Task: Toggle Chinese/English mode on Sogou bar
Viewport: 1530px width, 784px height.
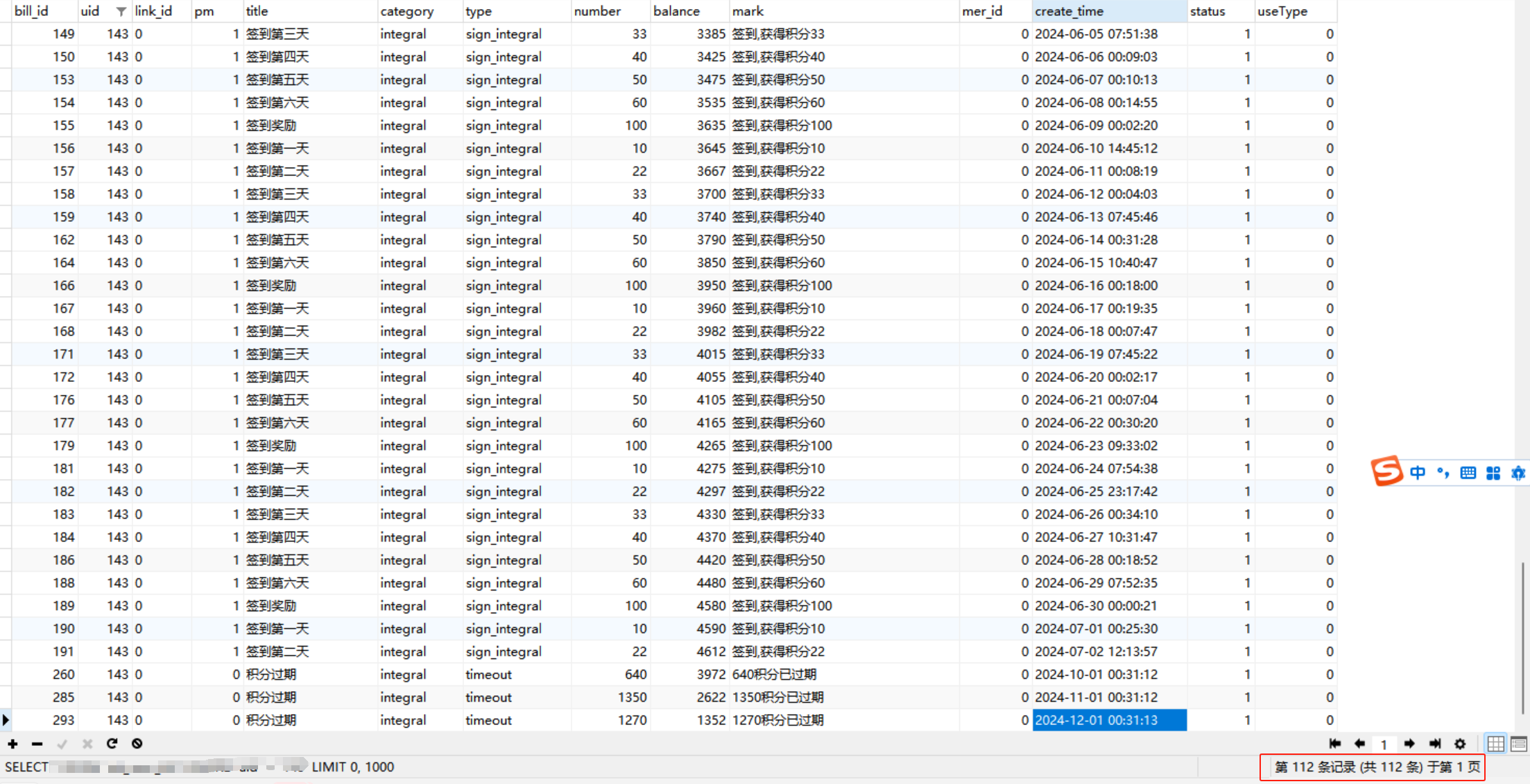Action: [x=1418, y=473]
